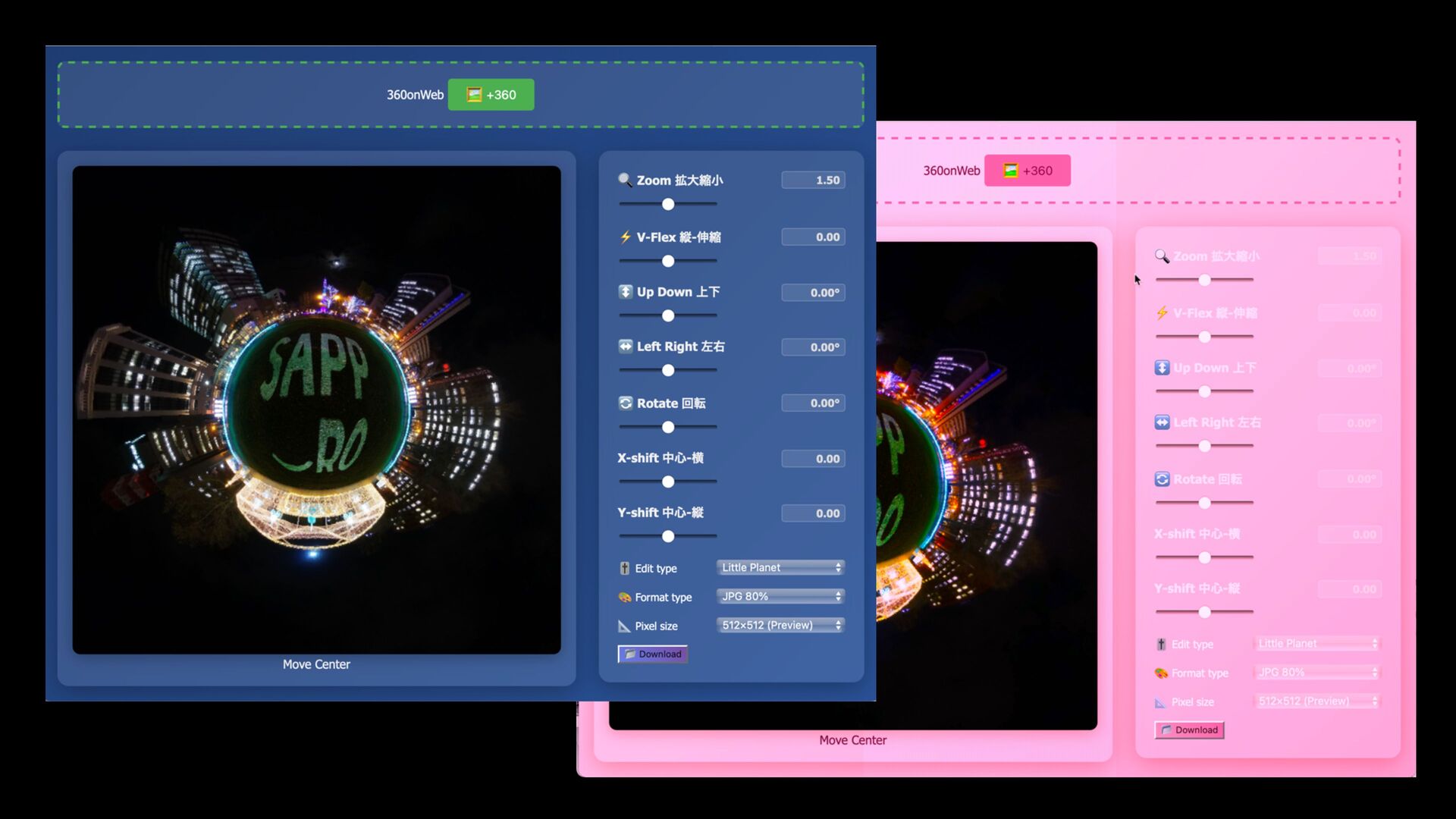Open Pixel size dropdown 512×512 in blue window

[780, 625]
